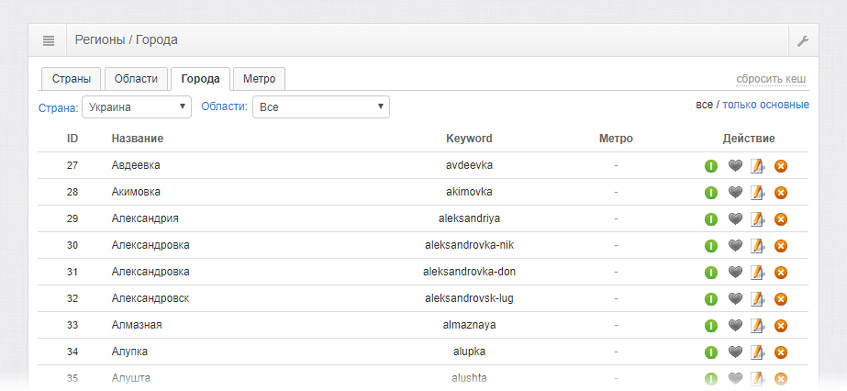847x391 pixels.
Task: Click the keyword avdeevka cell
Action: 469,165
